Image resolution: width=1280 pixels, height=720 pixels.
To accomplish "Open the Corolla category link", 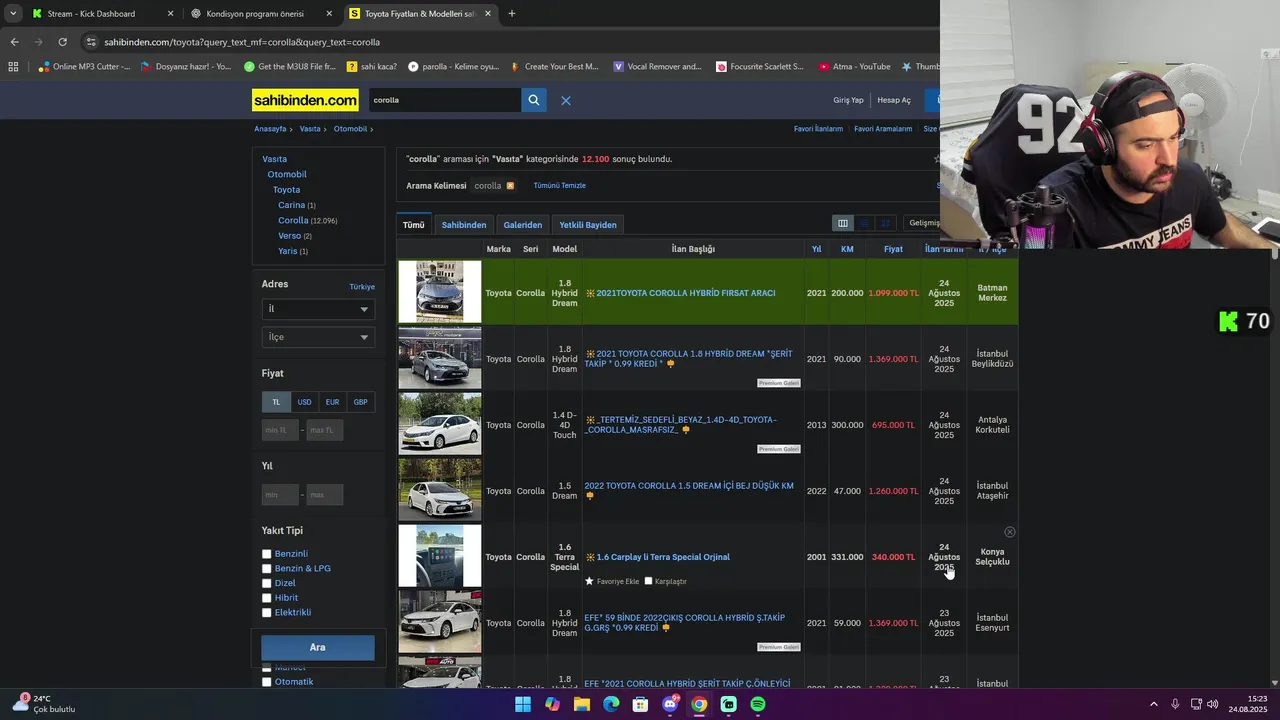I will [x=293, y=220].
